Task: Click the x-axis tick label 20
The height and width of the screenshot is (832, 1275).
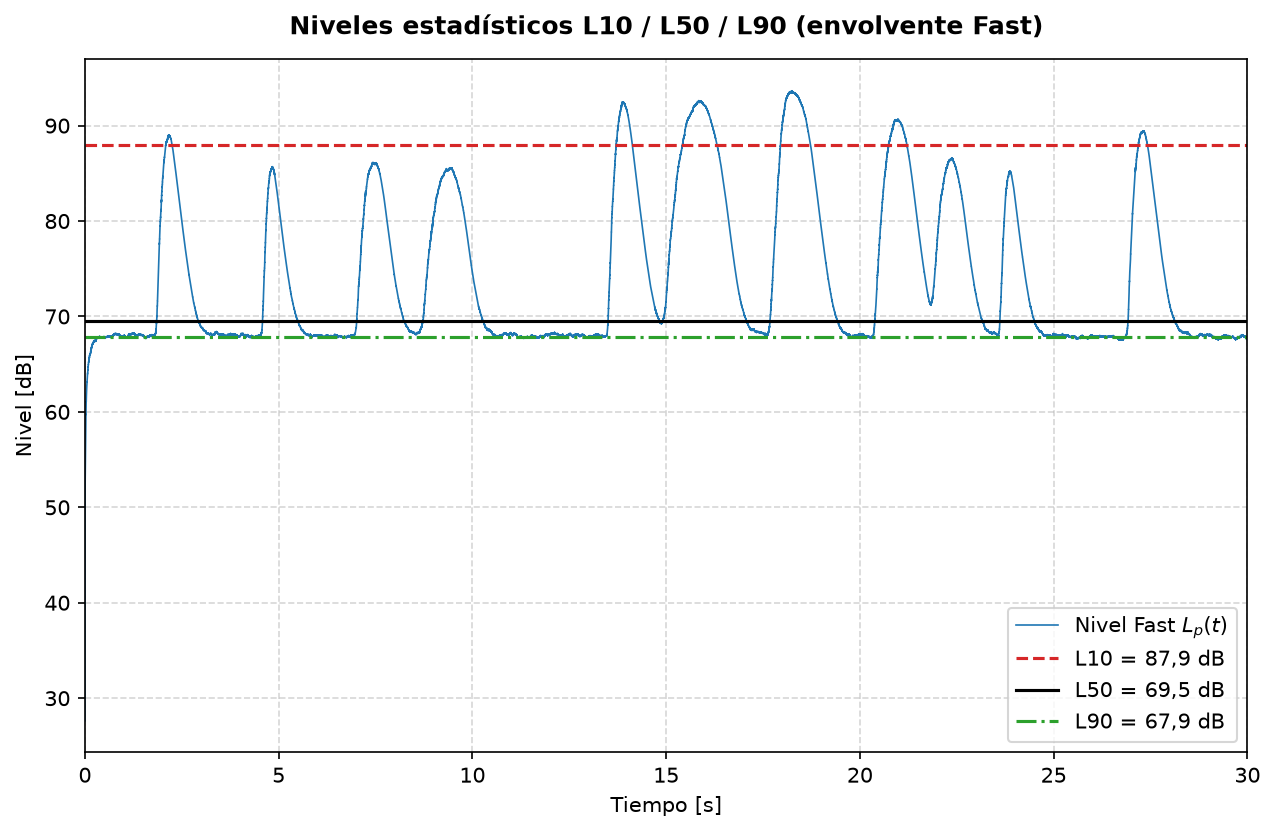Action: (x=860, y=775)
